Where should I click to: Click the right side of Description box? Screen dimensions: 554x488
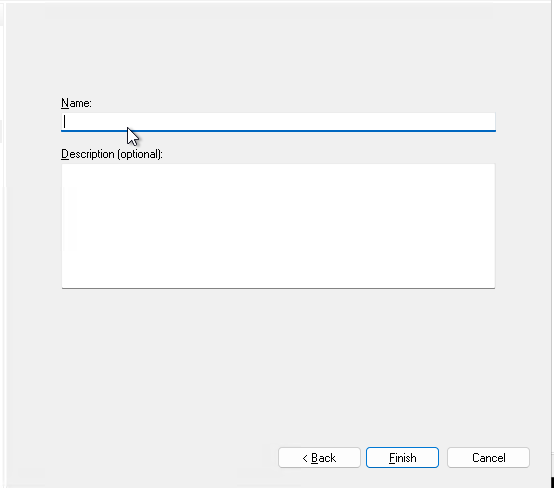(x=484, y=226)
